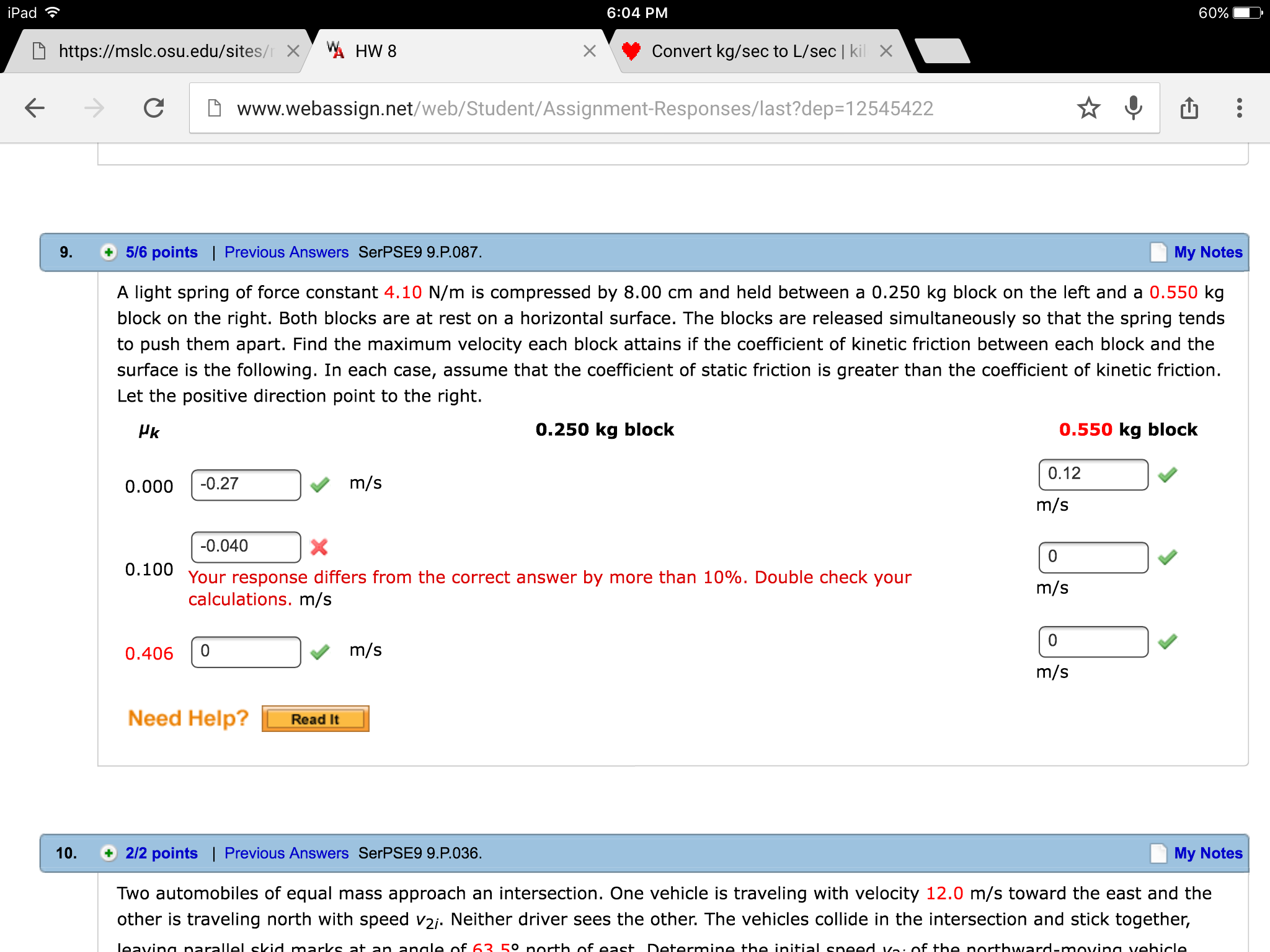Image resolution: width=1270 pixels, height=952 pixels.
Task: Open My Notes for question 9
Action: [1208, 252]
